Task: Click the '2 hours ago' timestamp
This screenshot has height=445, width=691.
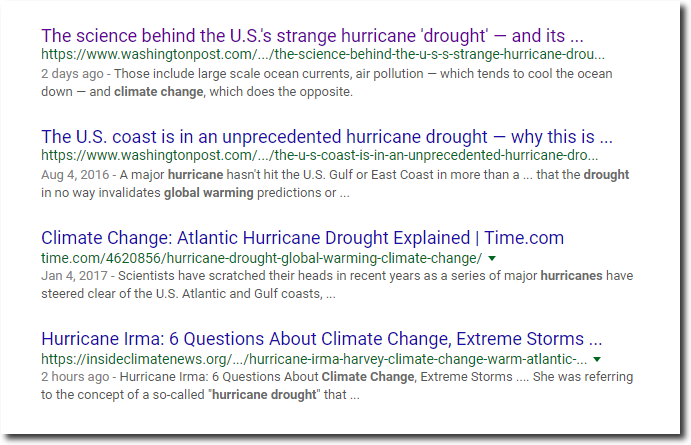Action: 75,377
